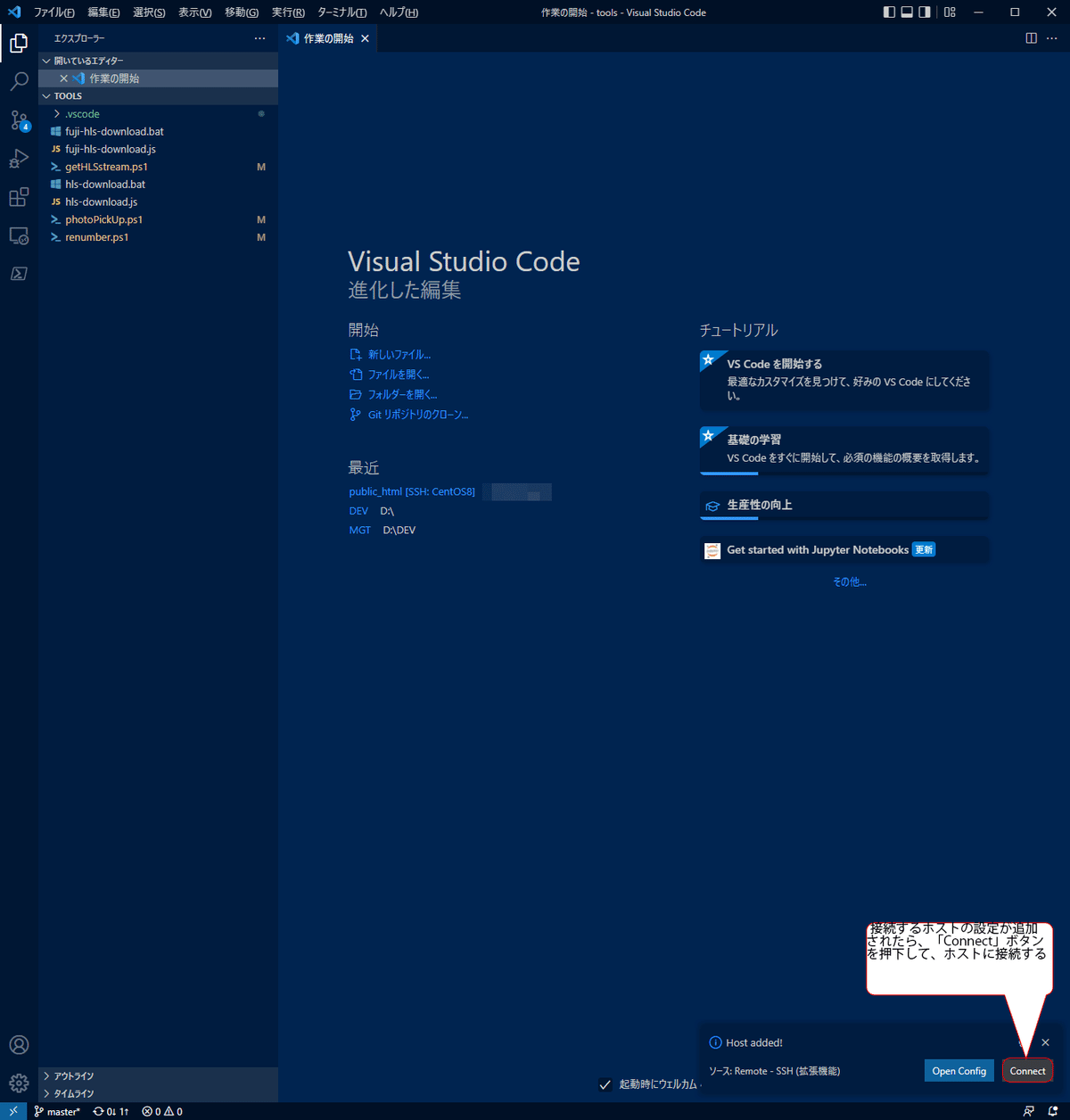
Task: Open customize layout icon
Action: click(x=950, y=12)
